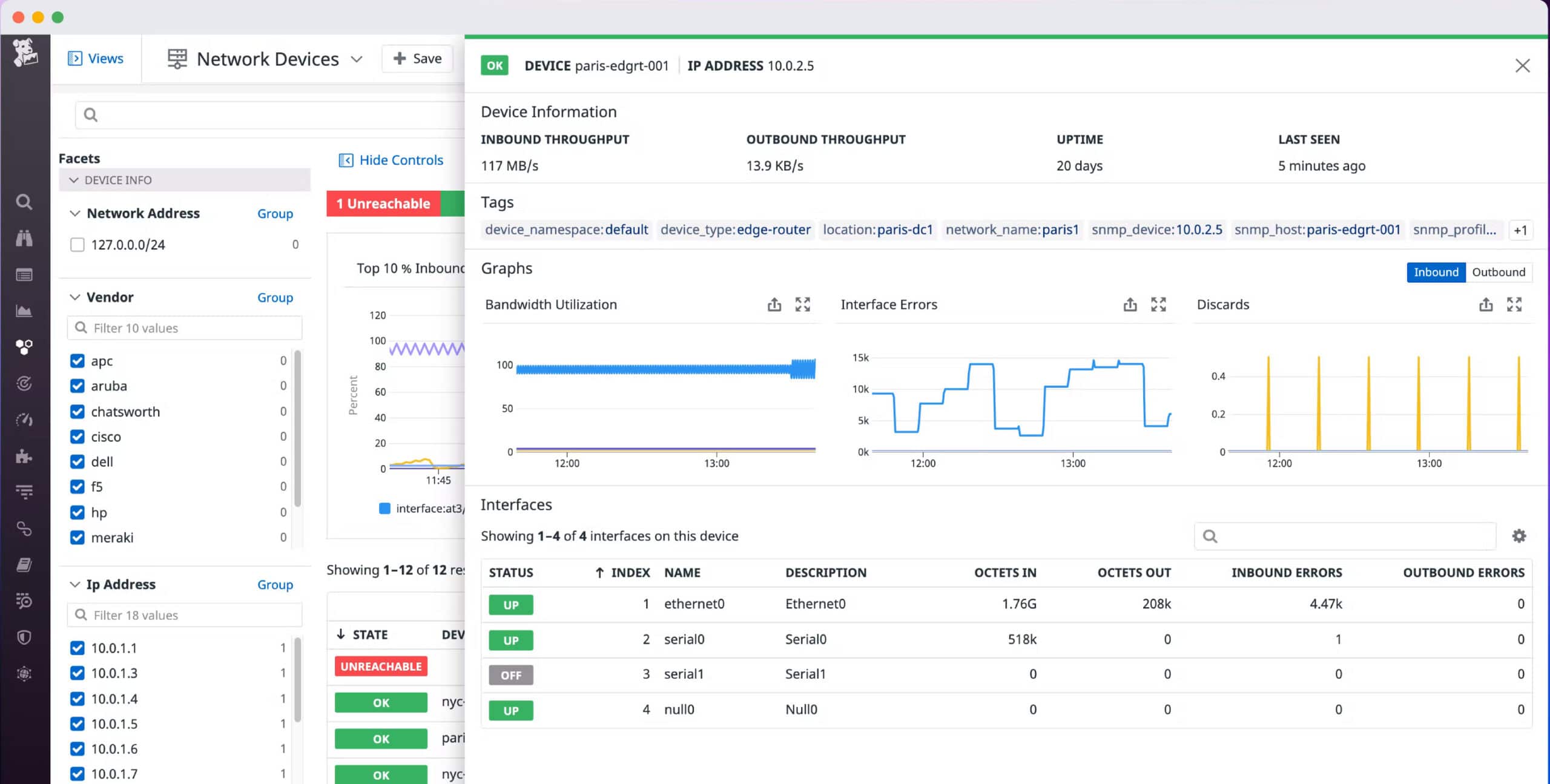This screenshot has height=784, width=1550.
Task: Uncheck the 10.0.1.5 IP address checkbox
Action: point(77,723)
